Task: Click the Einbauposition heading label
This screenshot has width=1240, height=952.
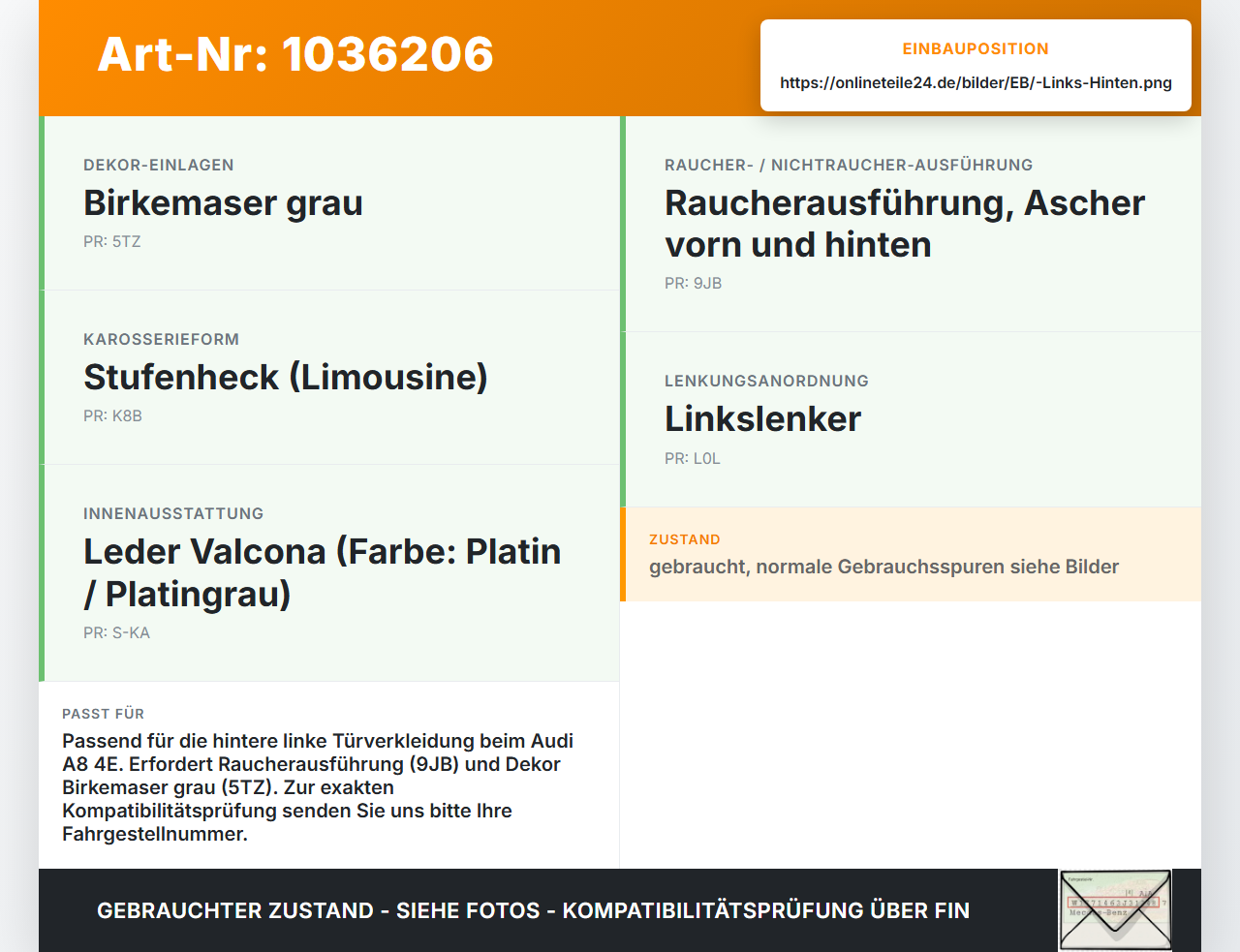Action: (976, 48)
